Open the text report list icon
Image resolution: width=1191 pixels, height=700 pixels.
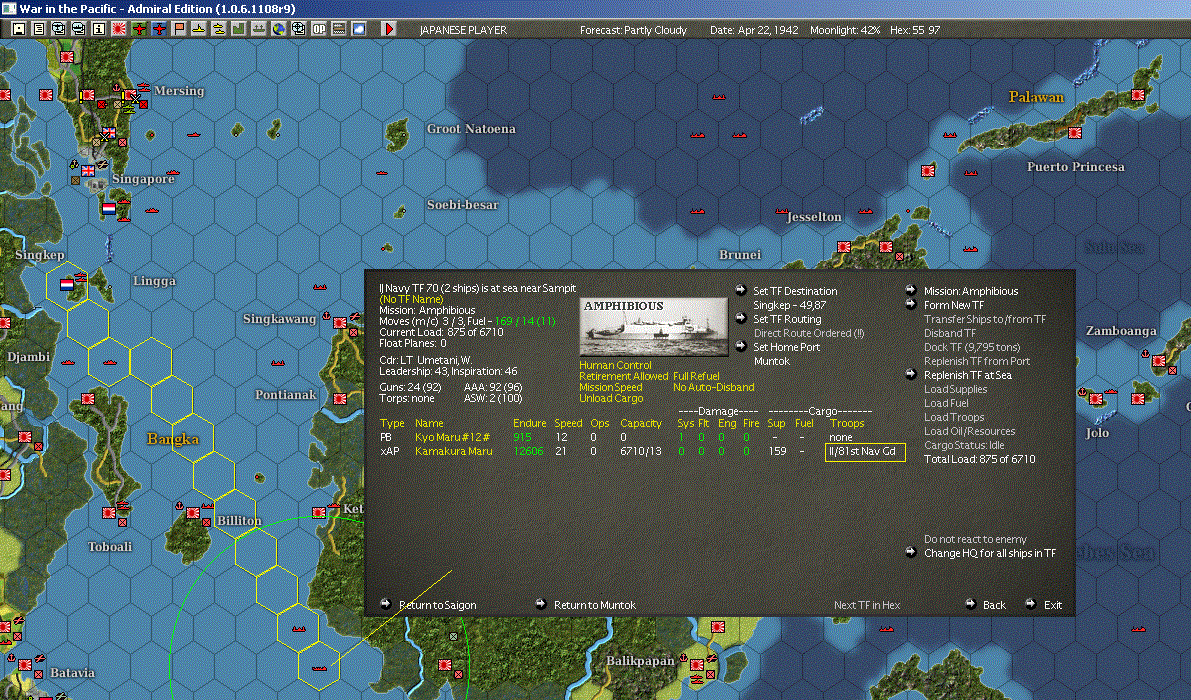tap(38, 29)
